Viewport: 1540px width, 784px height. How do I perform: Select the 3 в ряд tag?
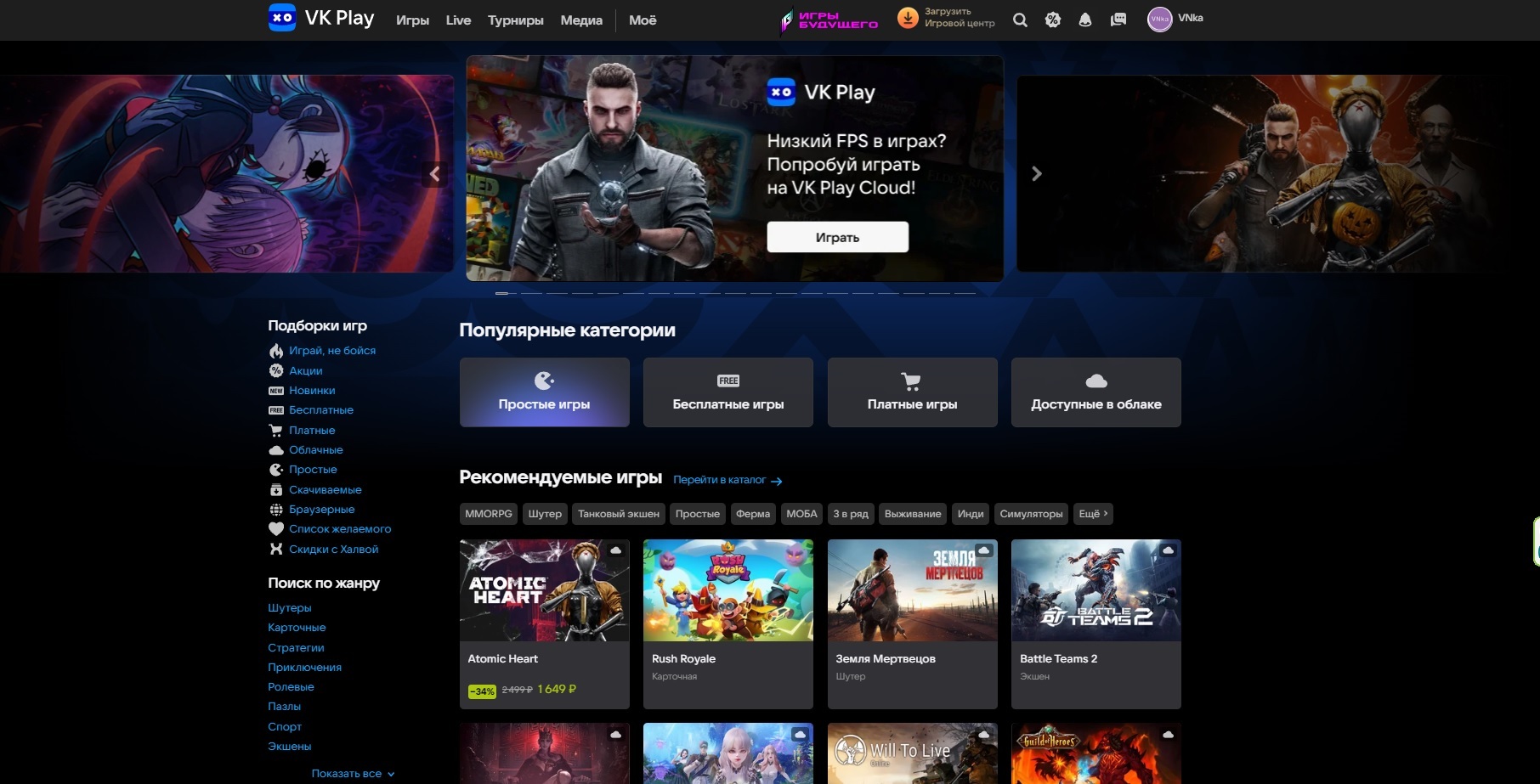point(851,514)
